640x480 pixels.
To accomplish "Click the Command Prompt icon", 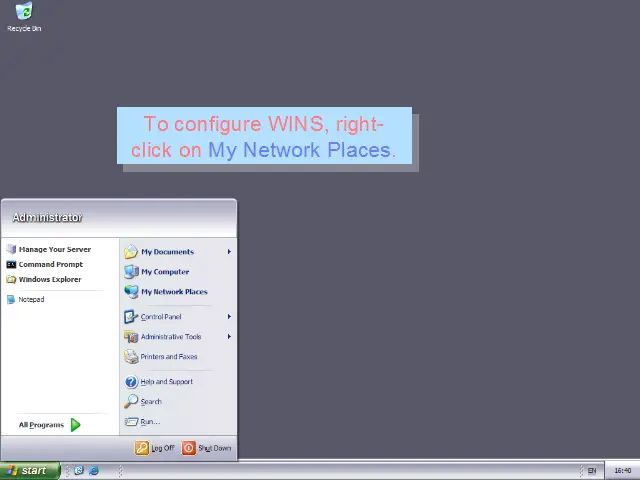I will [11, 264].
